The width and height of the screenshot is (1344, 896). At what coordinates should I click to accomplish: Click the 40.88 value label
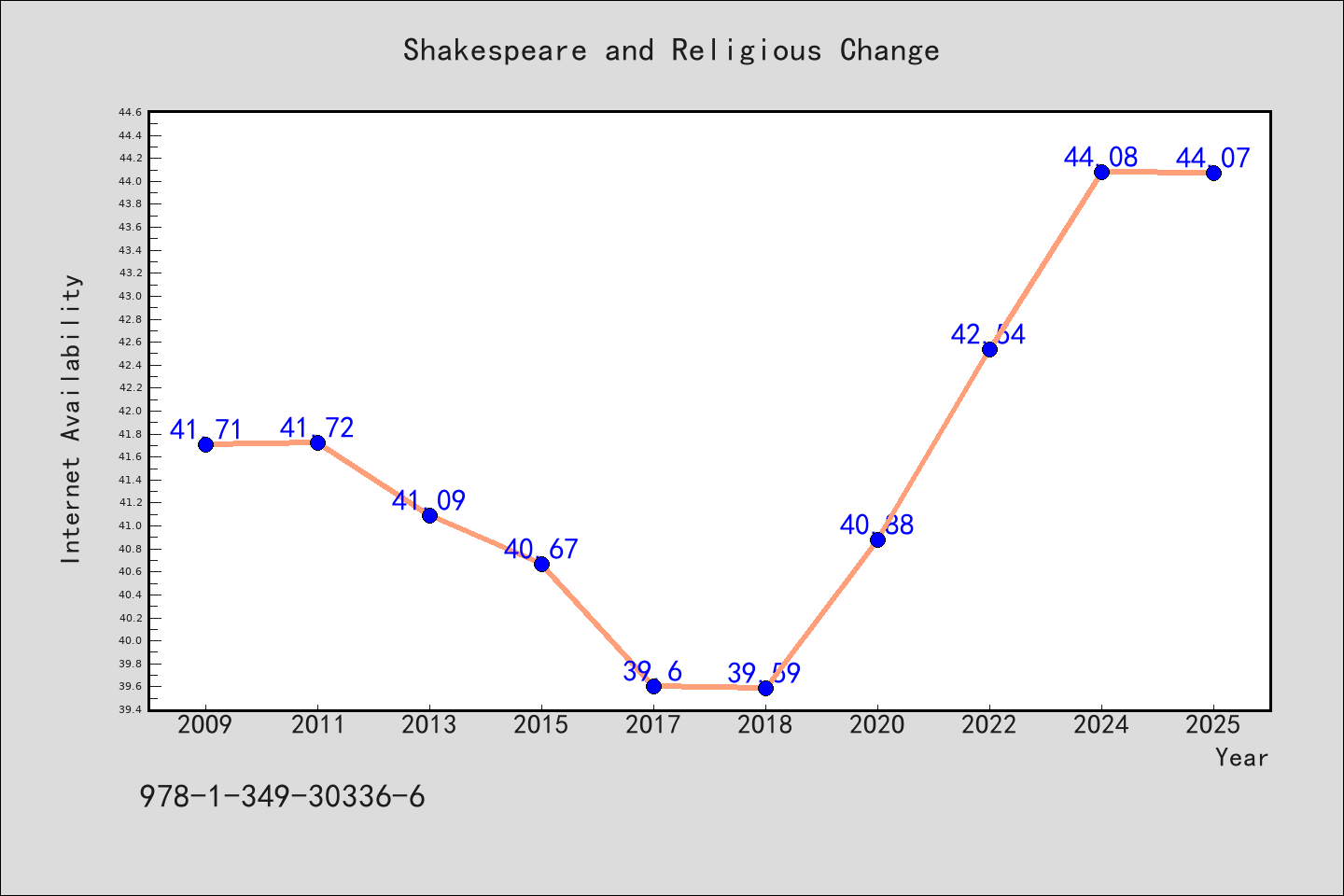point(877,525)
